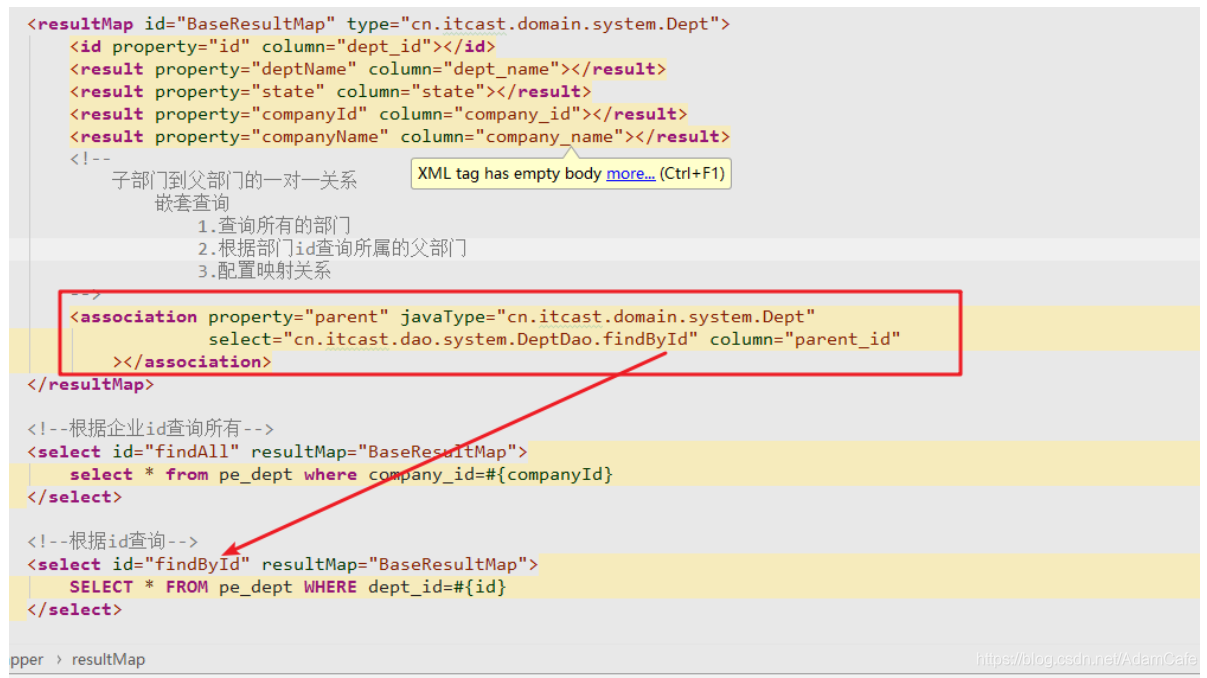Click type value "cn.itcast.domain.system.Dept" on the resultMap line
This screenshot has width=1207, height=678.
tap(560, 23)
